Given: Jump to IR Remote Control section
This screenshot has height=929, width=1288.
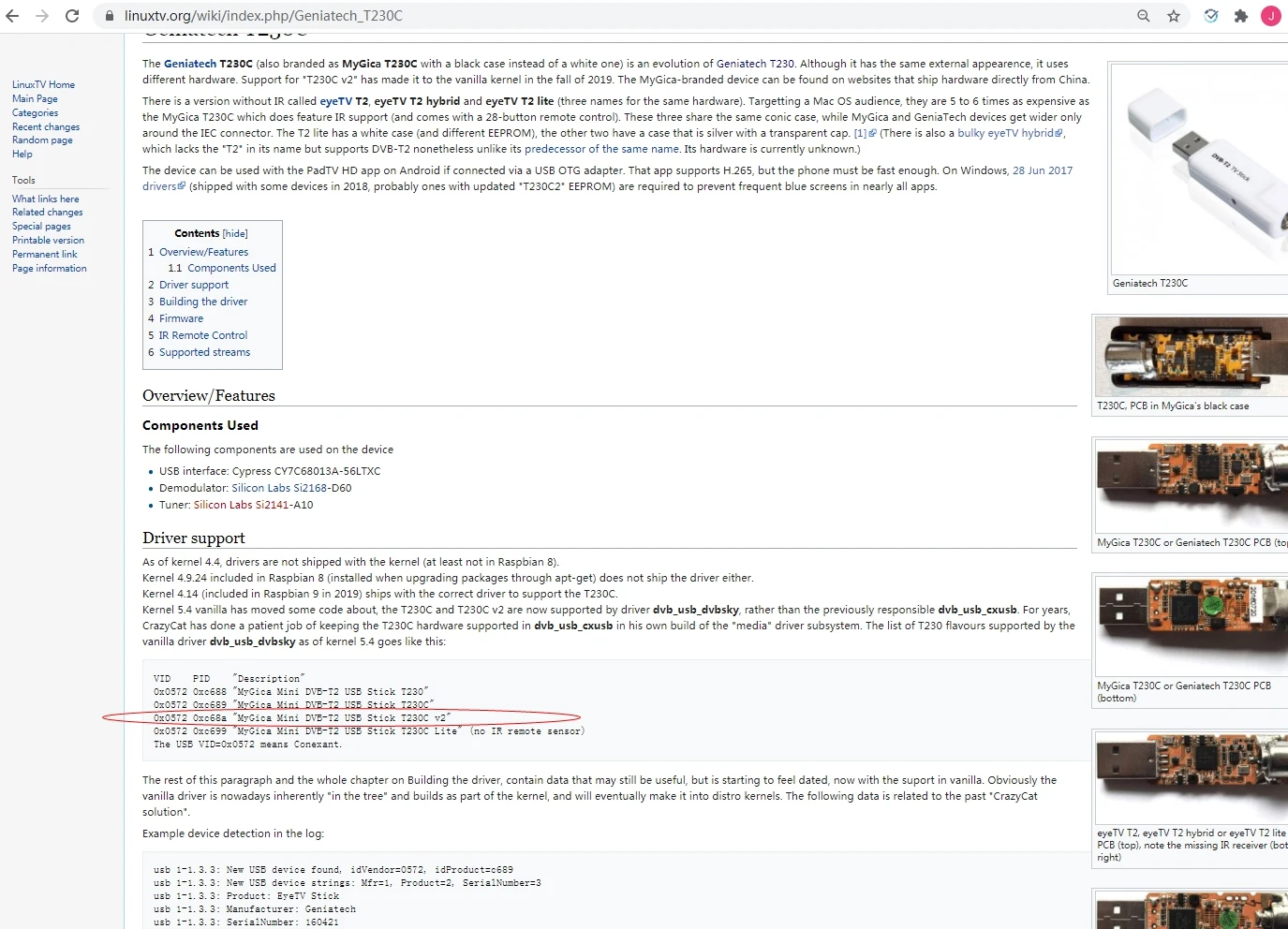Looking at the screenshot, I should [203, 336].
